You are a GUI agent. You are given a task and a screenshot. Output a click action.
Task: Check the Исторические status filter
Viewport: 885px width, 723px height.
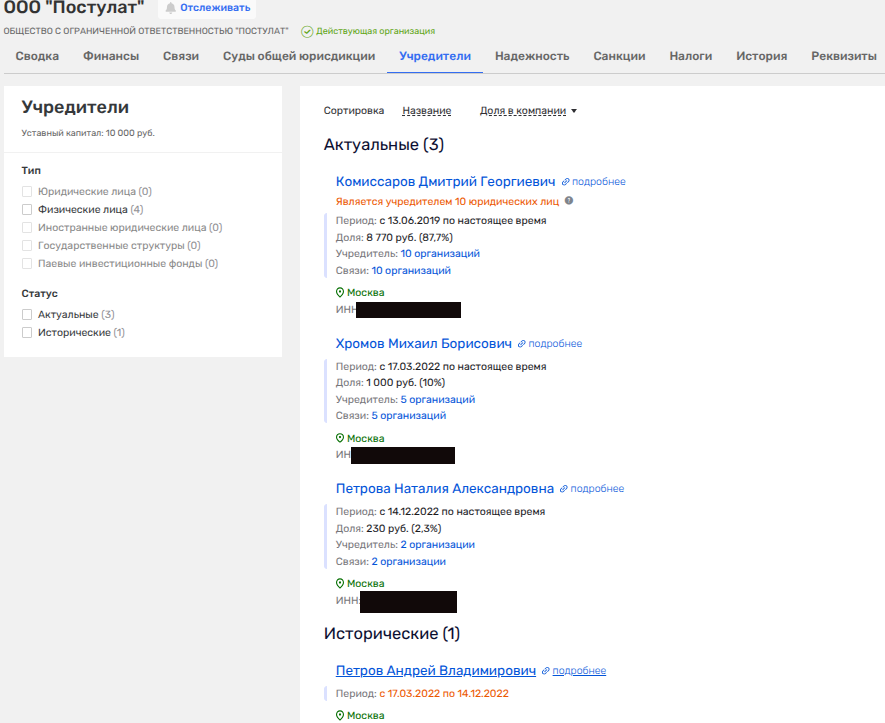pos(28,333)
